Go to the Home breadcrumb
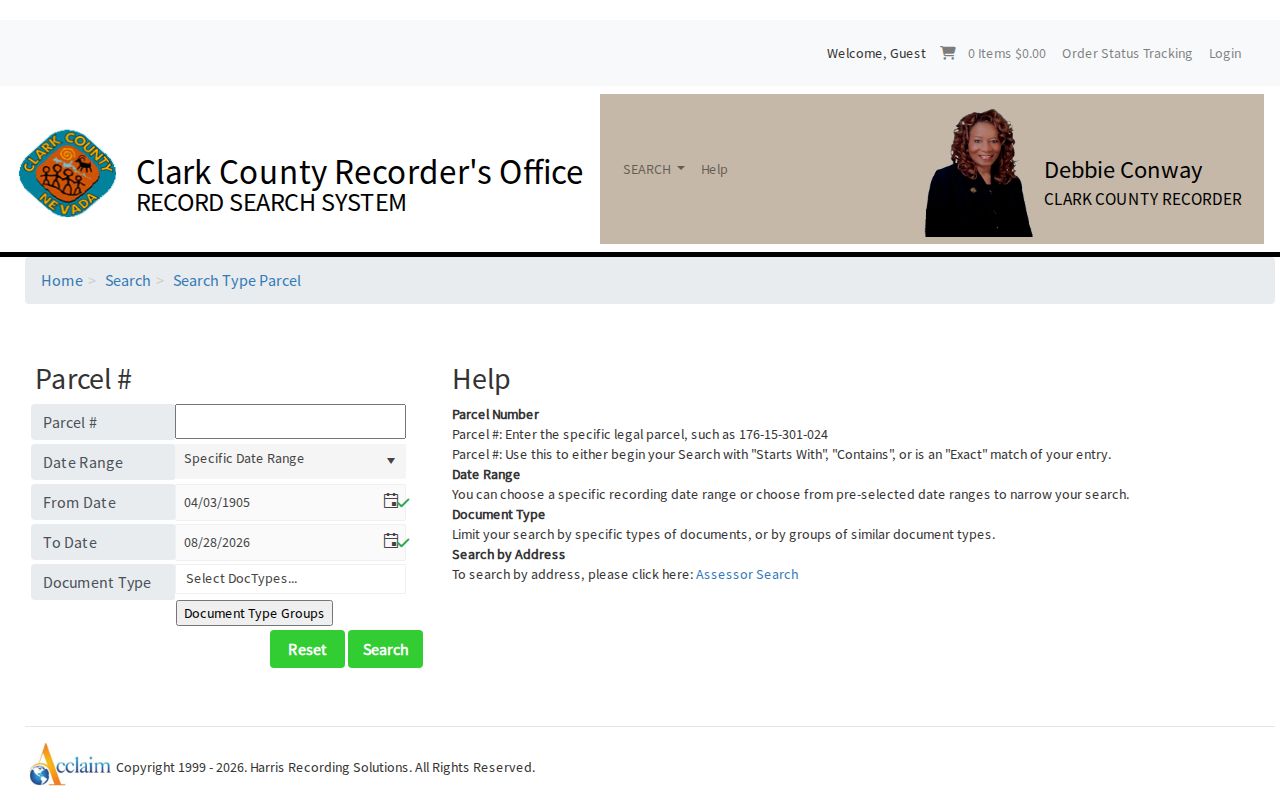This screenshot has height=800, width=1280. [62, 280]
